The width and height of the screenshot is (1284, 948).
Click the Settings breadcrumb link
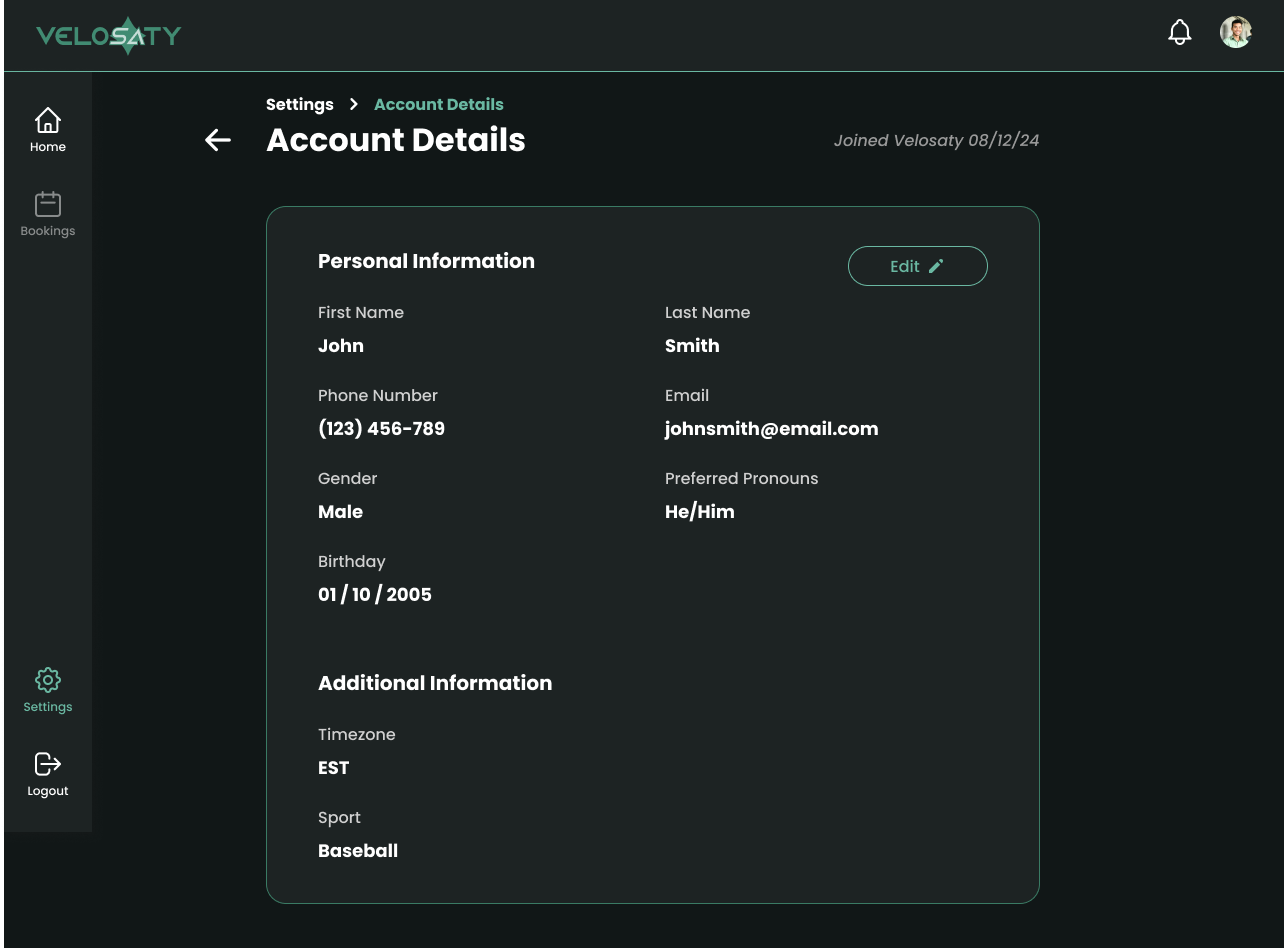tap(299, 104)
